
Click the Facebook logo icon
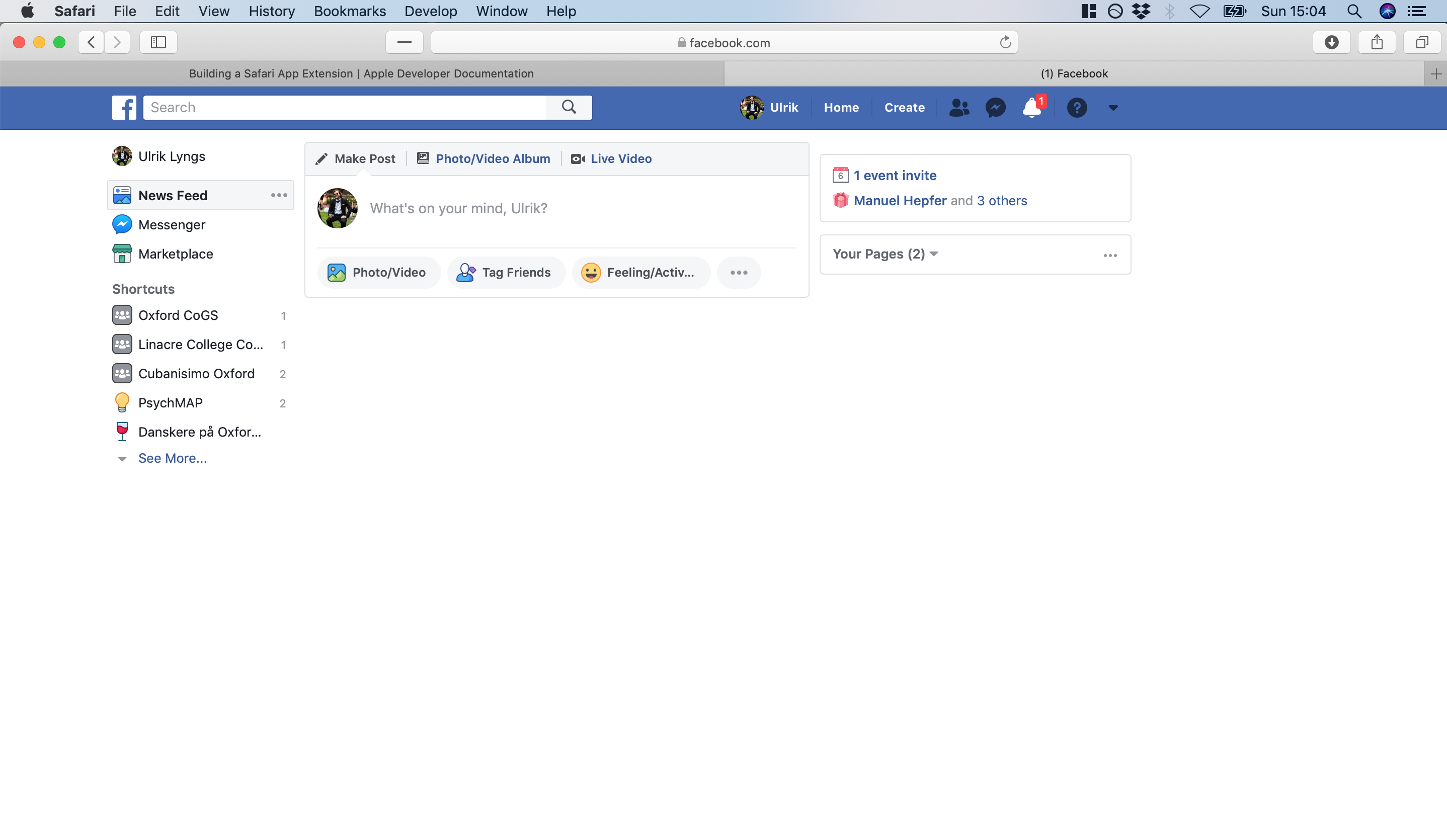[x=124, y=107]
